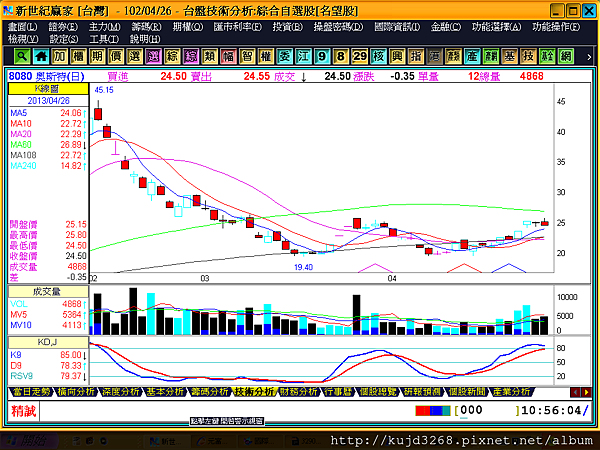Switch to the 行事曆 tab
Screen dimensions: 600x450
coord(339,392)
